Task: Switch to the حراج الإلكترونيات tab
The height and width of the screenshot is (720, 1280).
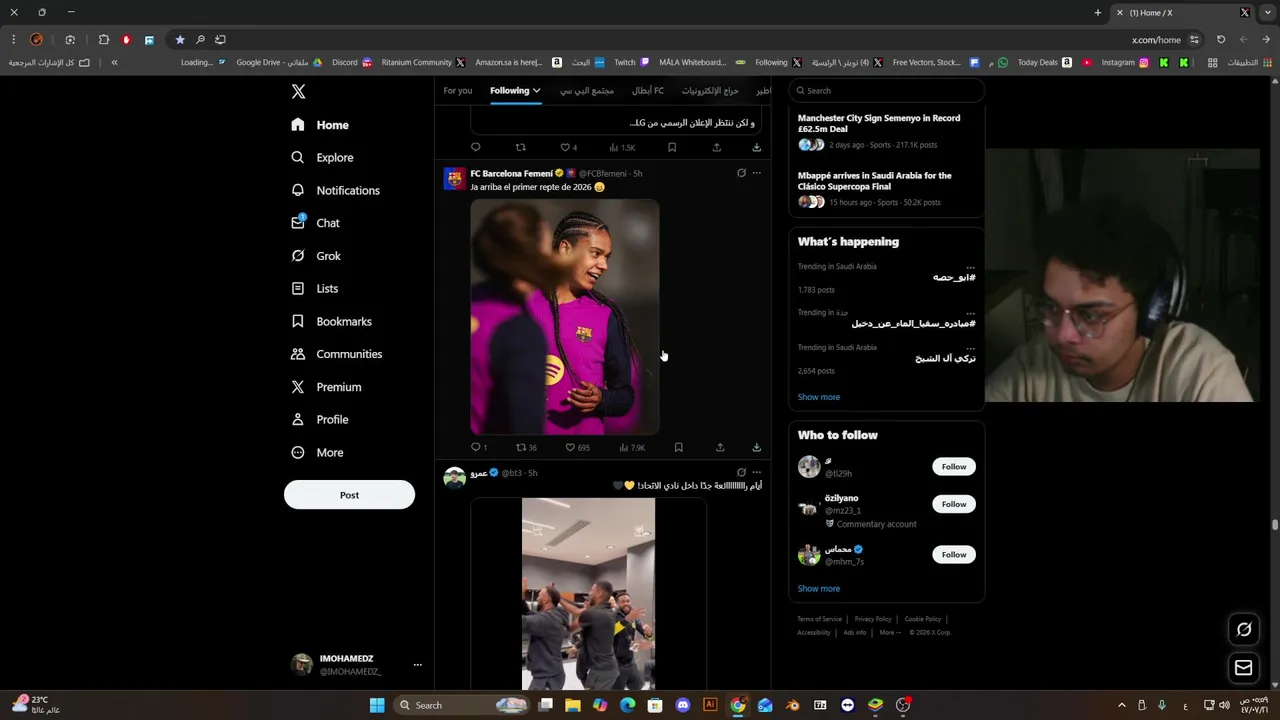Action: [710, 91]
